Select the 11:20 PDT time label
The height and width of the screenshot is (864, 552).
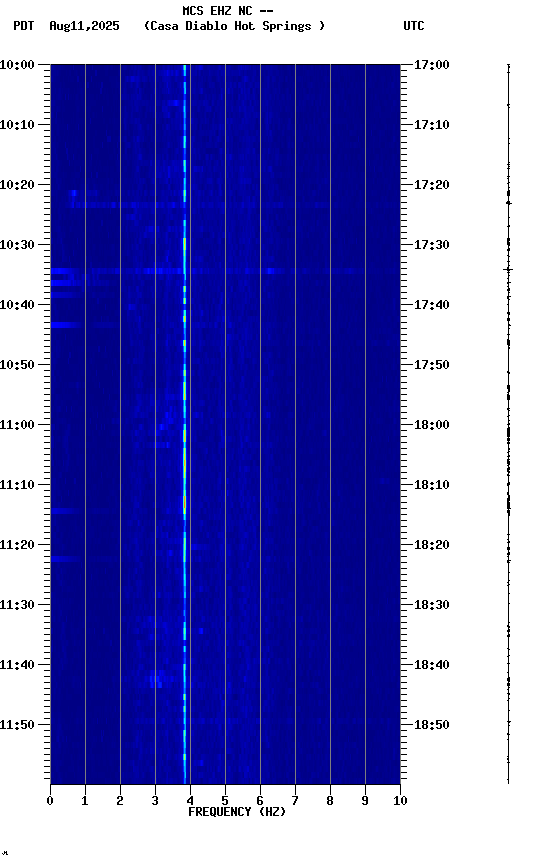point(17,545)
